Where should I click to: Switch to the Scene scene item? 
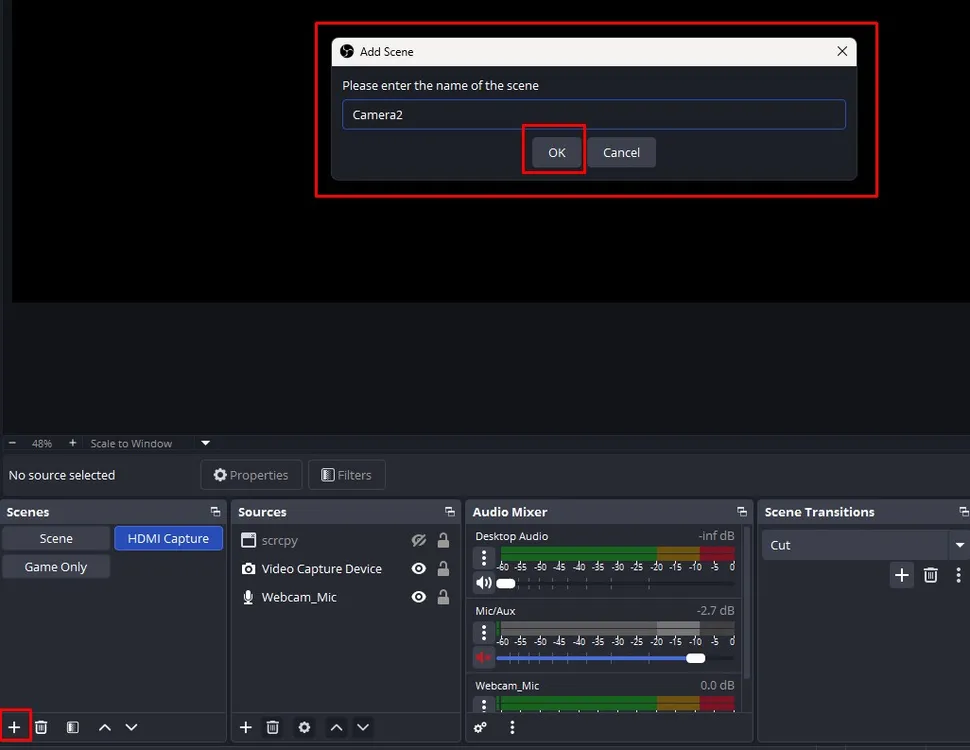[56, 538]
